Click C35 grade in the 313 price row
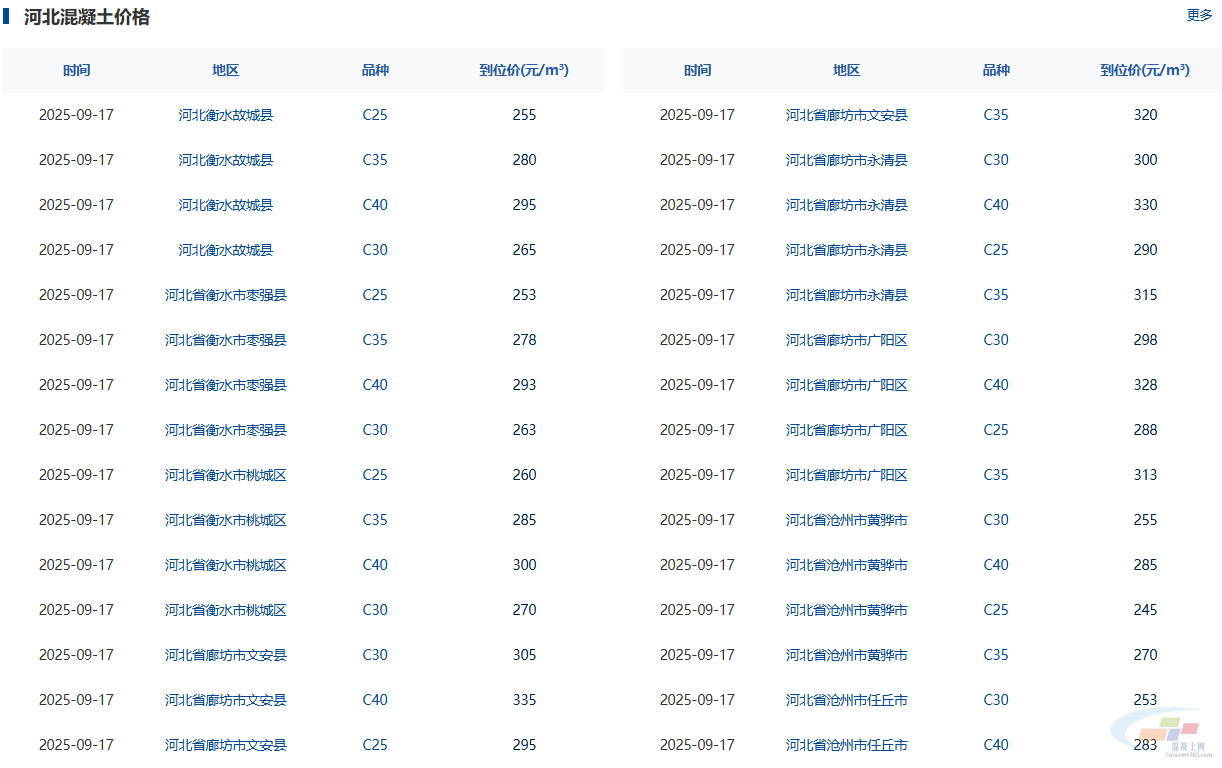 [996, 475]
